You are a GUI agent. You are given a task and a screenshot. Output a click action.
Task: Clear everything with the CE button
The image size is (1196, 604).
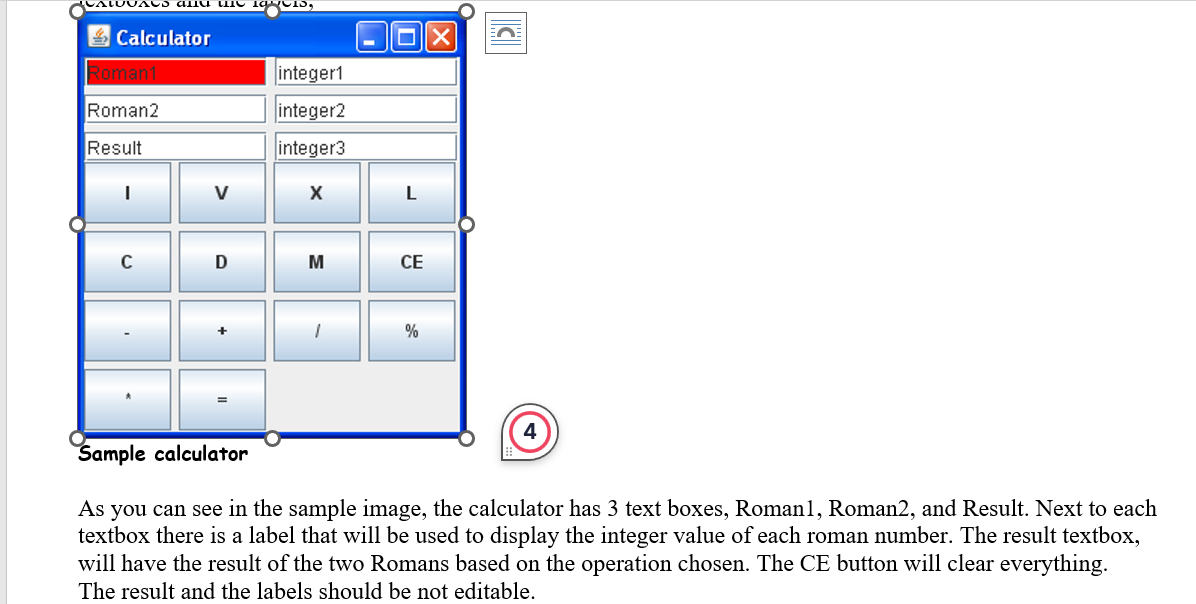pos(412,262)
